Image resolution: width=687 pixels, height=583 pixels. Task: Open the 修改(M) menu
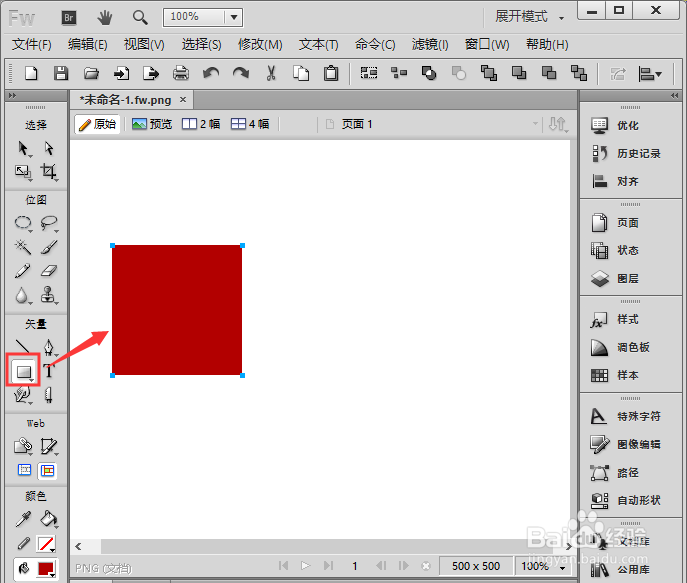tap(260, 44)
